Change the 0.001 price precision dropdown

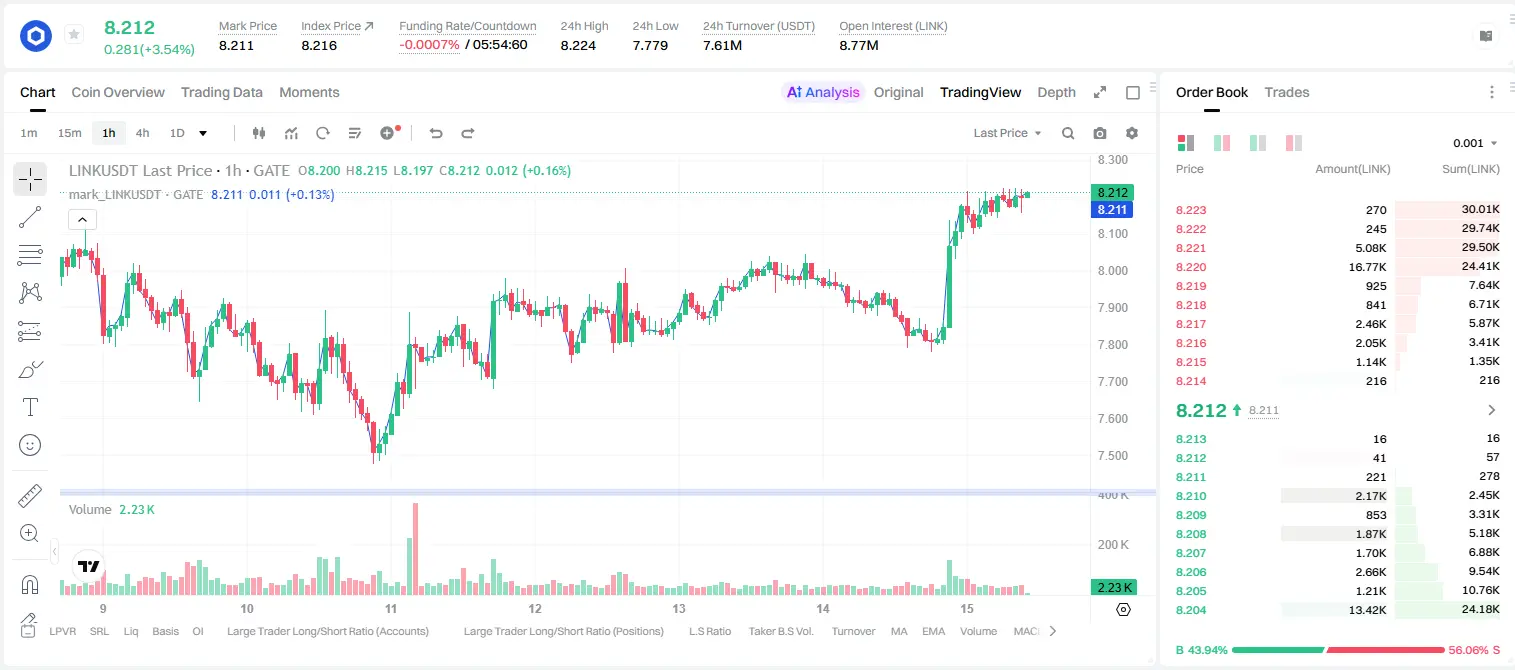pos(1475,143)
